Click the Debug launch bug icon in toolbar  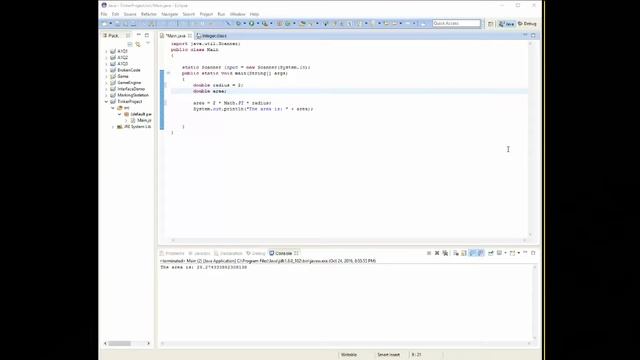[238, 24]
